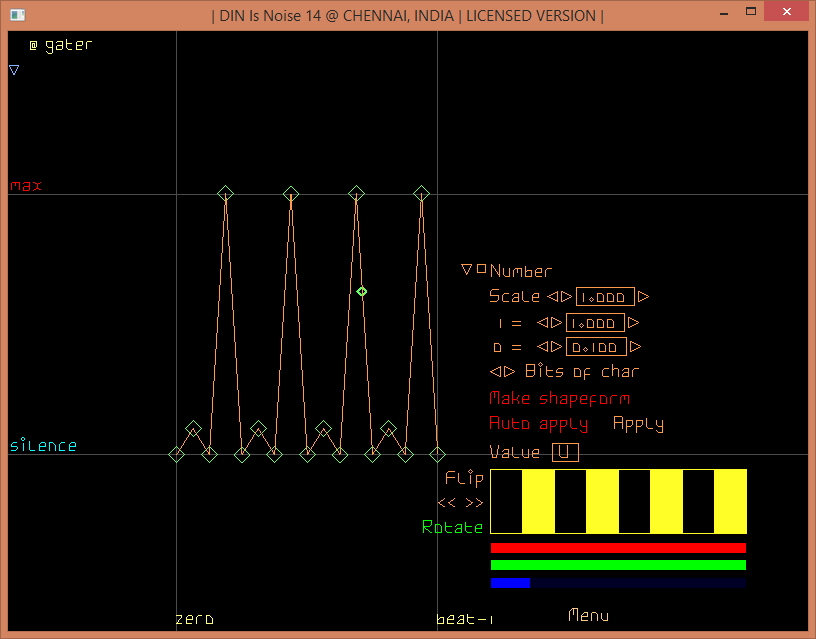
Task: Click the app icon in the title bar
Action: (x=18, y=15)
